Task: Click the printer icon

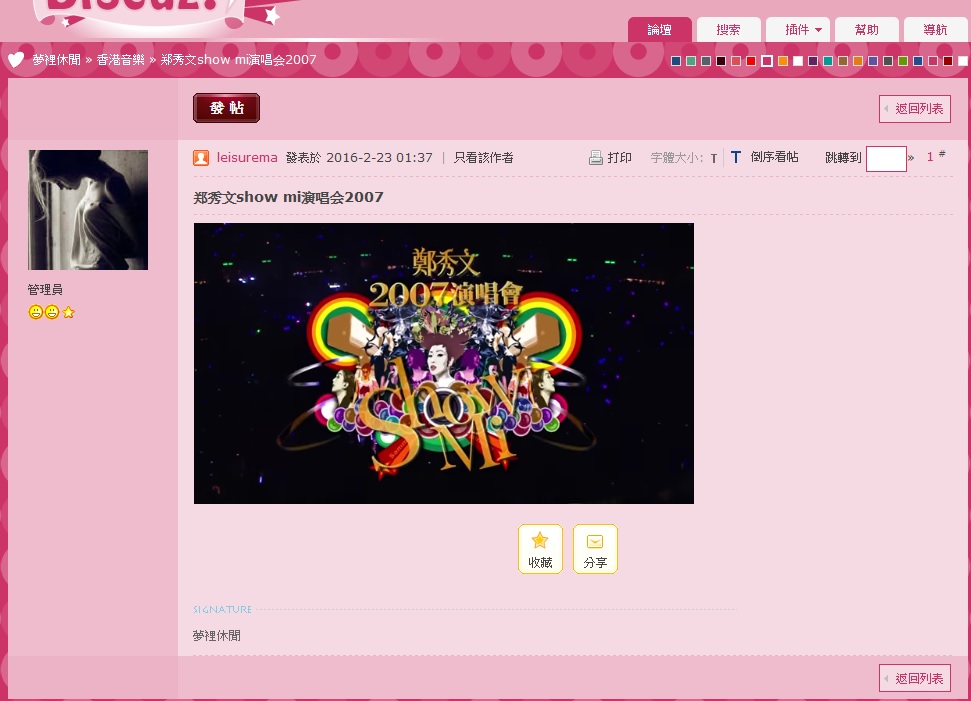Action: coord(595,158)
